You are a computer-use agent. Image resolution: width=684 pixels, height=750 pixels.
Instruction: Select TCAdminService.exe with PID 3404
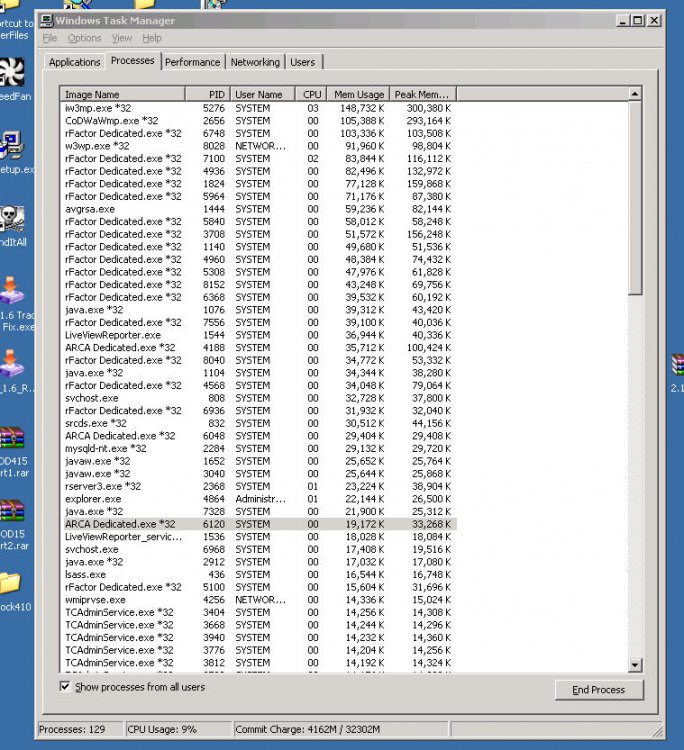click(x=259, y=612)
